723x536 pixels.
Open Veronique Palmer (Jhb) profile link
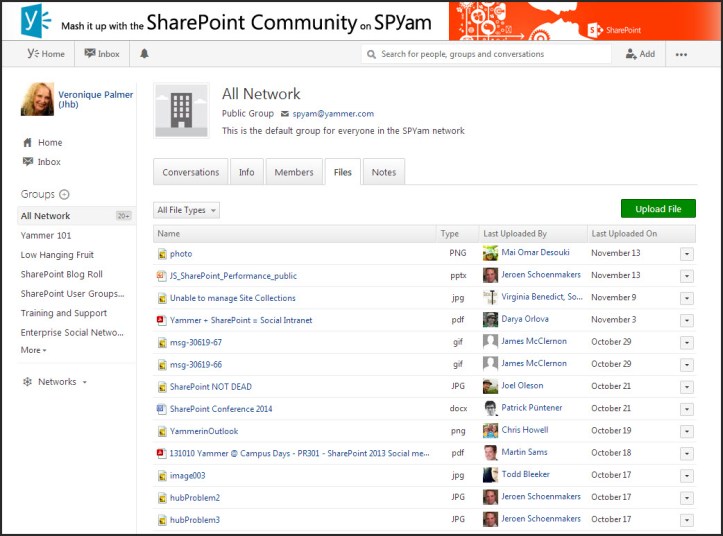(x=95, y=99)
